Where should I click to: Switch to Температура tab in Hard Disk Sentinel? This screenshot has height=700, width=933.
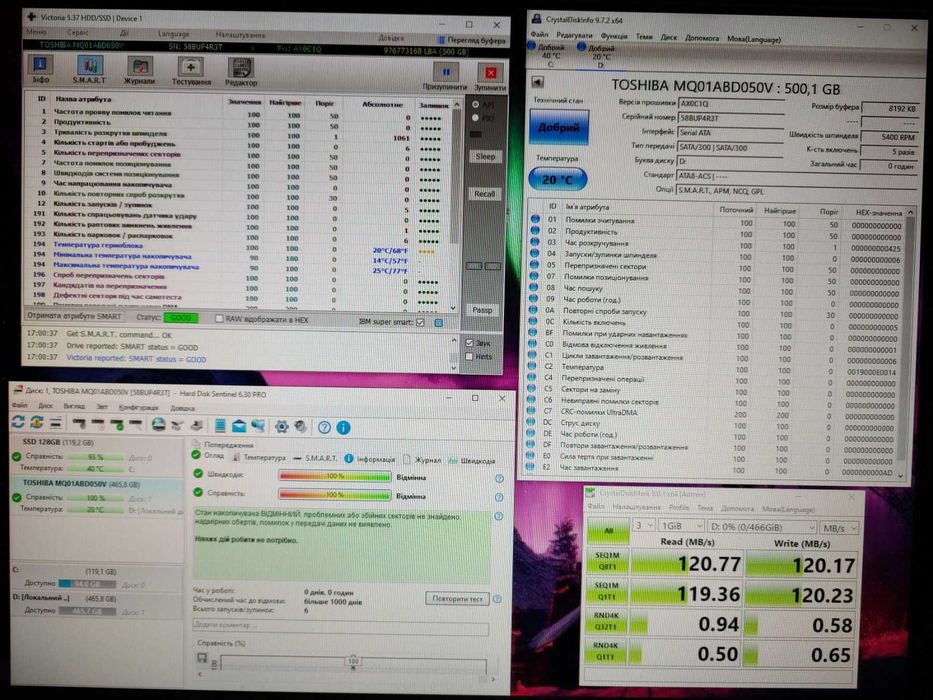click(259, 457)
